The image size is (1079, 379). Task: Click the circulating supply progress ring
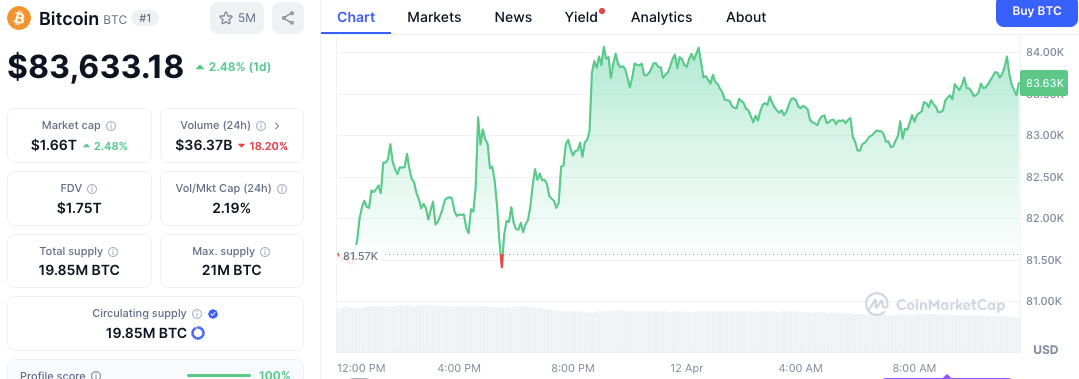pos(198,334)
